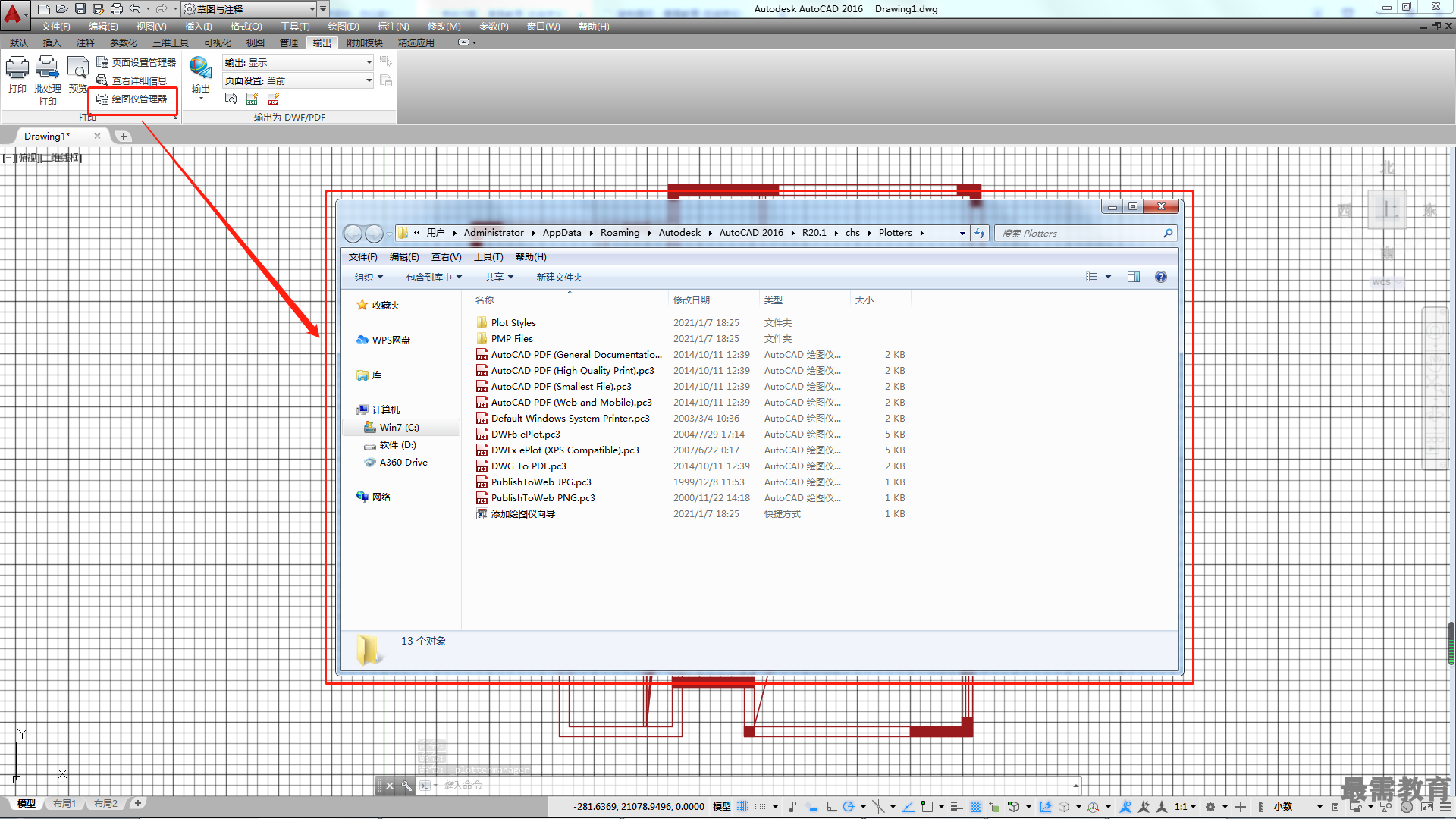Image resolution: width=1456 pixels, height=819 pixels.
Task: Open the 输出: 显示 dropdown
Action: (x=298, y=62)
